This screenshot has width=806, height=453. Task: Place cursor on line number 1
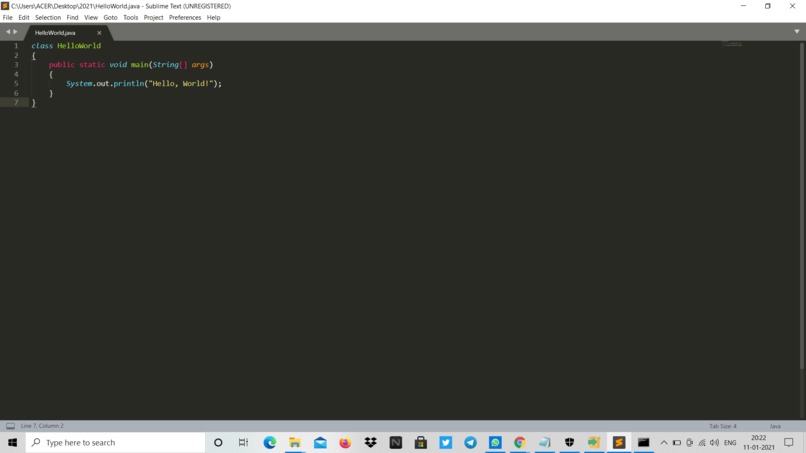[16, 46]
